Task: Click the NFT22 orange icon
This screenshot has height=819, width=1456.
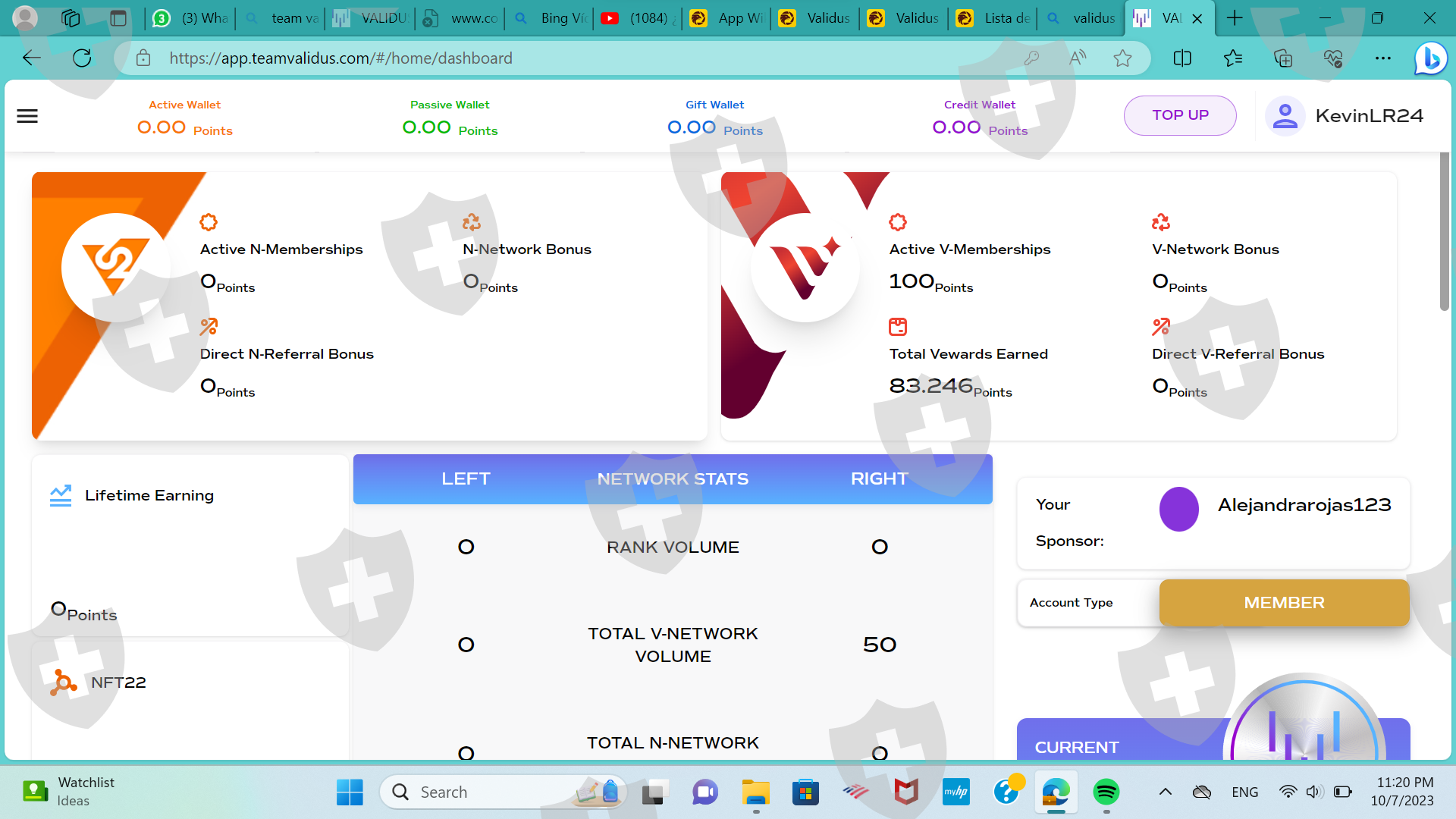Action: tap(64, 682)
